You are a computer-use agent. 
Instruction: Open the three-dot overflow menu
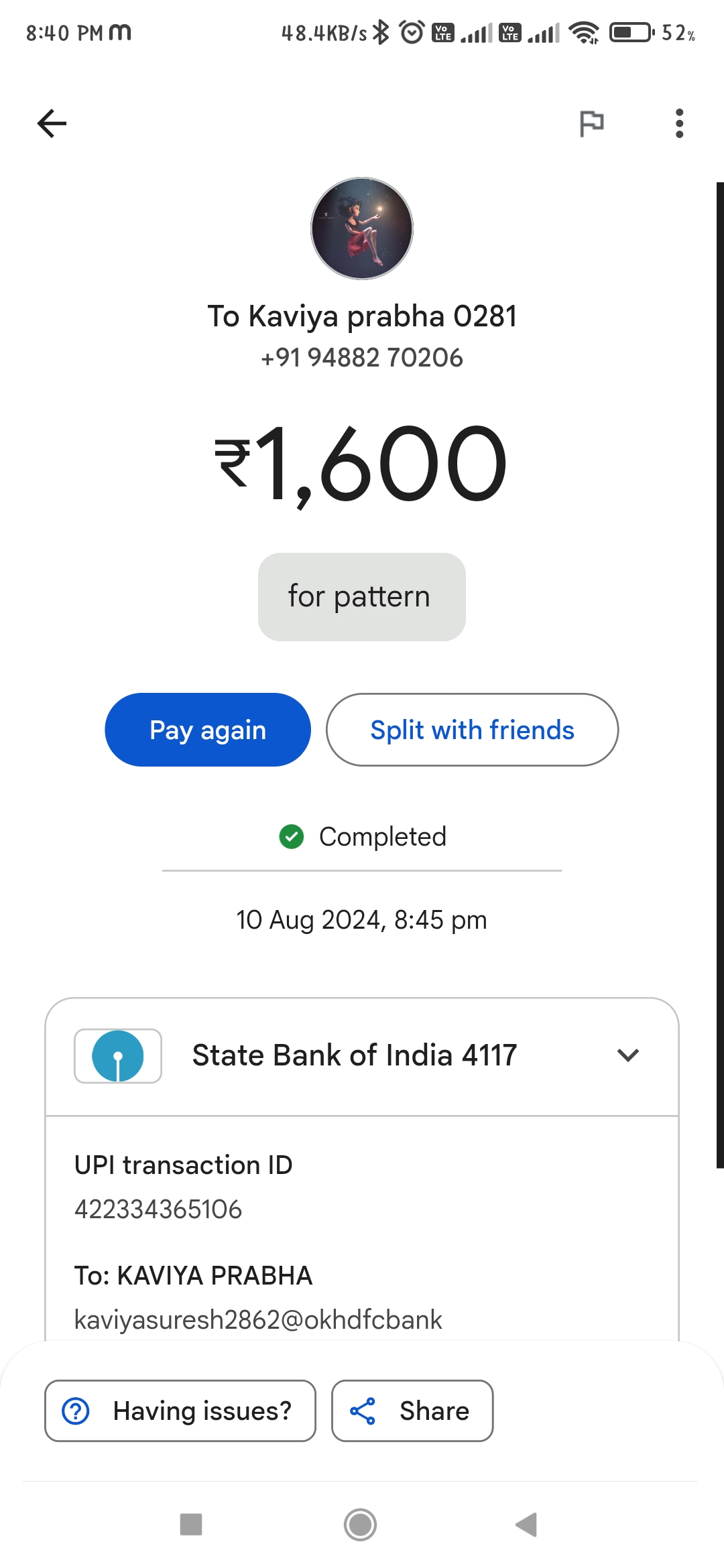[679, 123]
